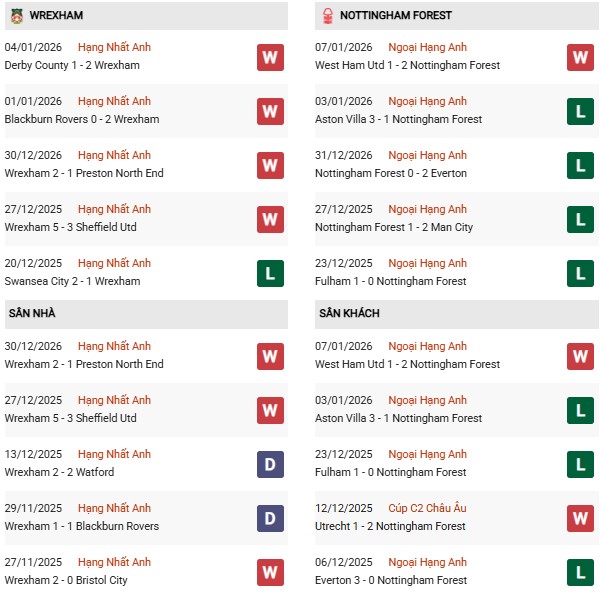Select the NOTTINGHAM FOREST team header

click(396, 15)
